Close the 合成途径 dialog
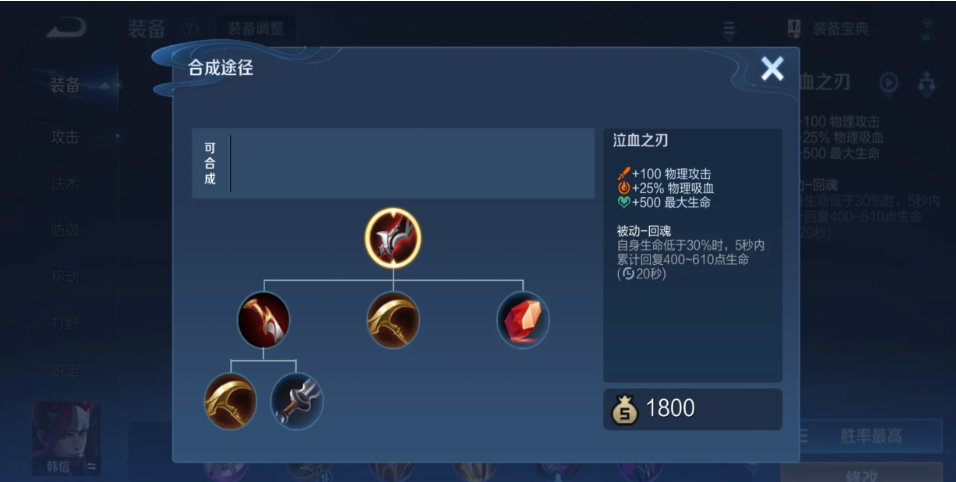 click(x=772, y=69)
